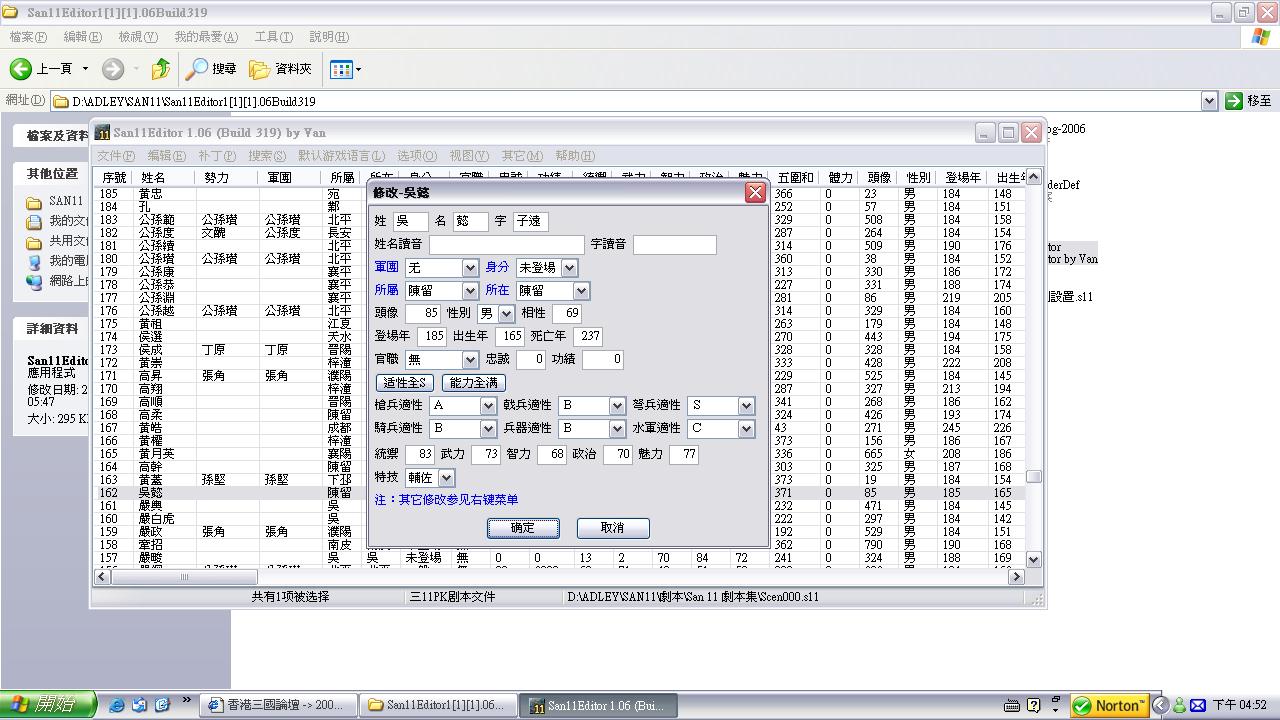Click the 忠誠 input field

pyautogui.click(x=530, y=359)
